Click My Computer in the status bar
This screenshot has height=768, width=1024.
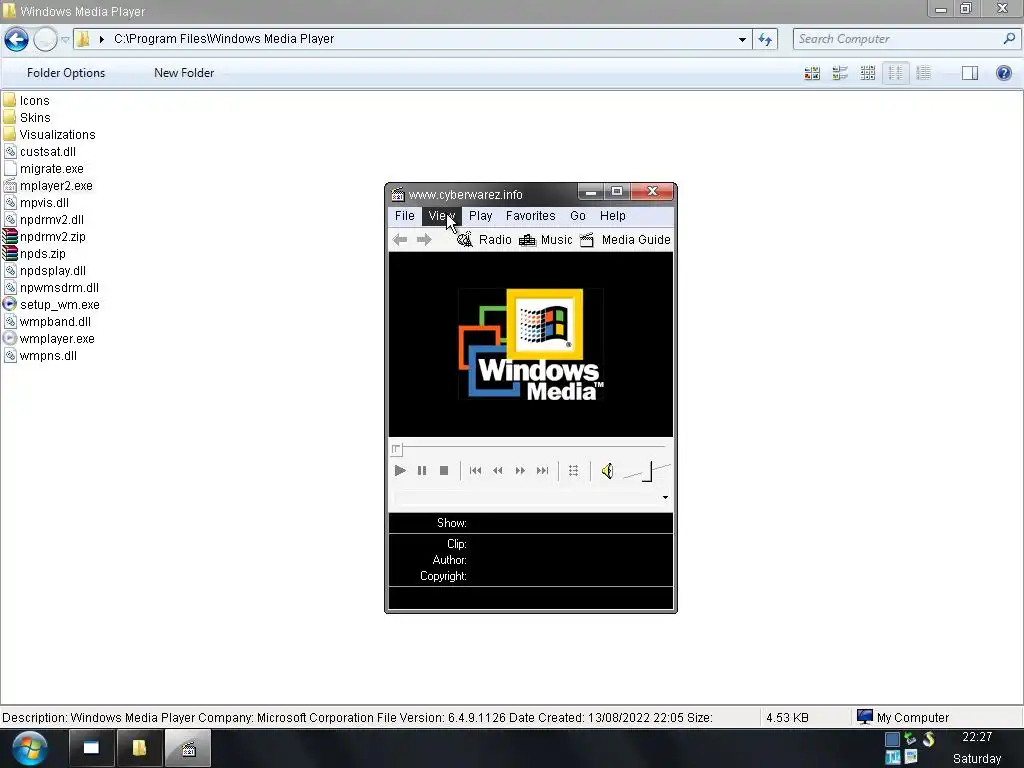coord(903,717)
